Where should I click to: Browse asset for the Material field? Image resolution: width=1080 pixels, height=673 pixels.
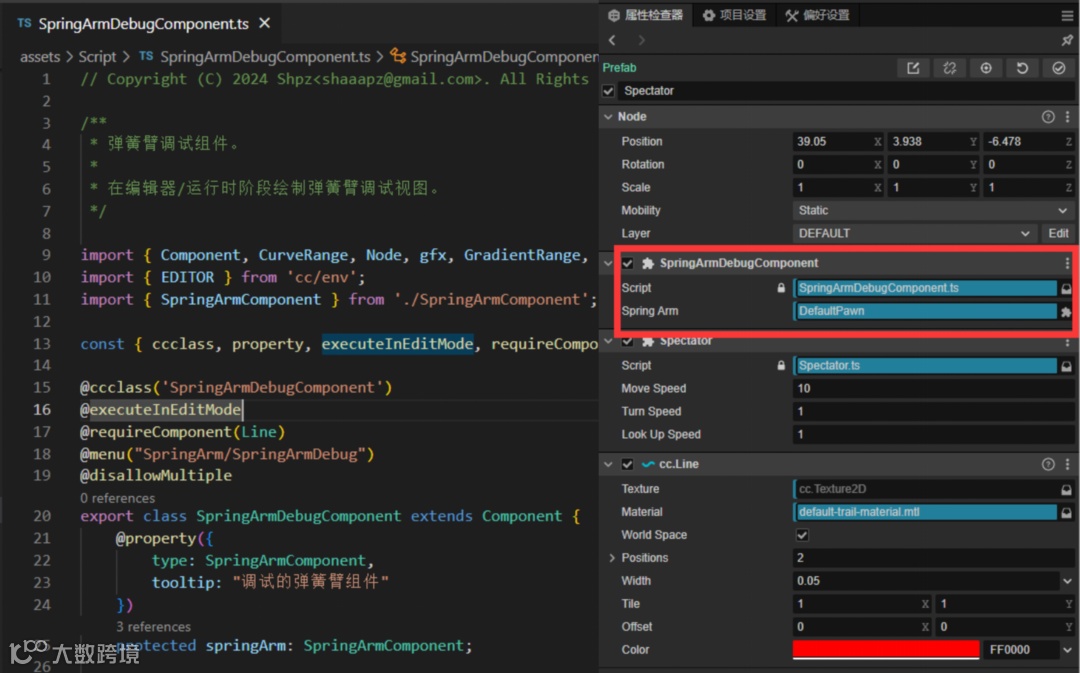(1066, 512)
